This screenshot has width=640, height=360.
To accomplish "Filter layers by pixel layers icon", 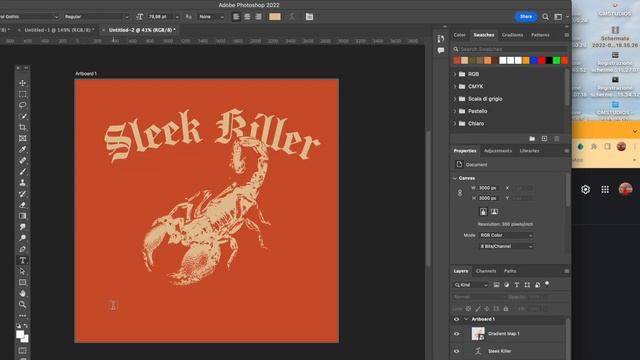I will (496, 285).
